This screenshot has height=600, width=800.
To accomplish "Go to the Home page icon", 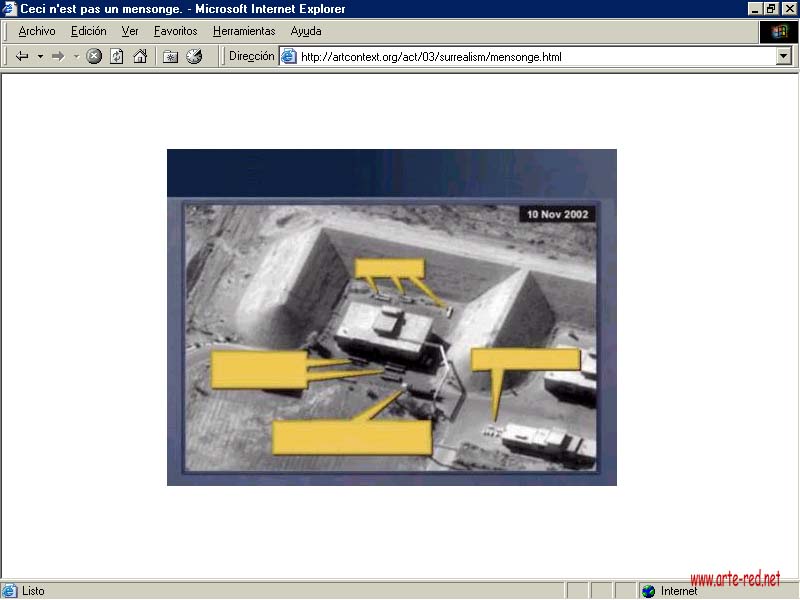I will [x=140, y=57].
